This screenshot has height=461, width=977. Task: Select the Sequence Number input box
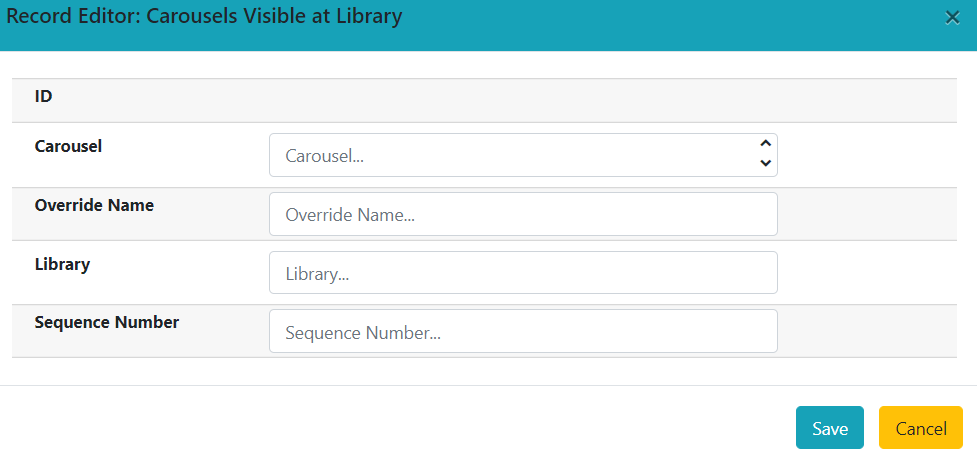(x=522, y=331)
